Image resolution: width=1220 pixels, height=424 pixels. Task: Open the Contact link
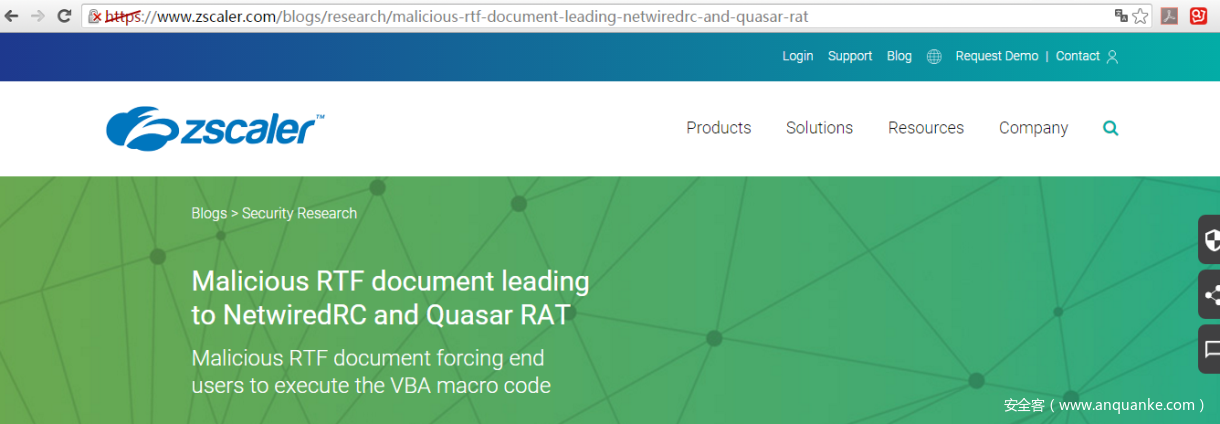[1078, 56]
